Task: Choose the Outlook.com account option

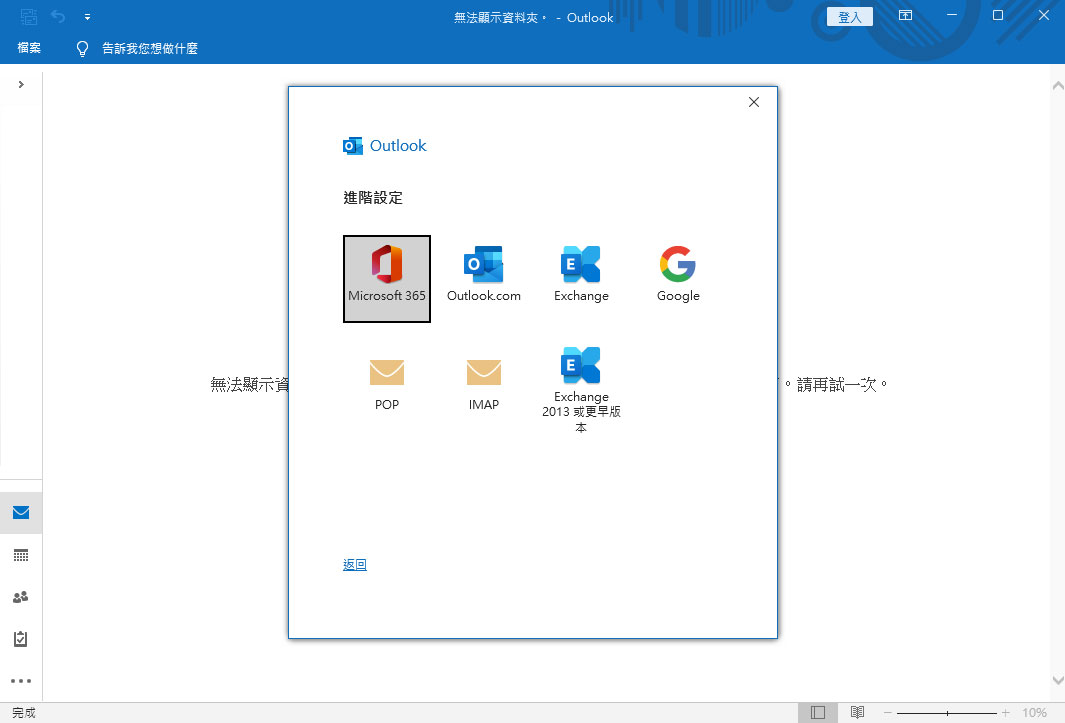Action: (x=484, y=275)
